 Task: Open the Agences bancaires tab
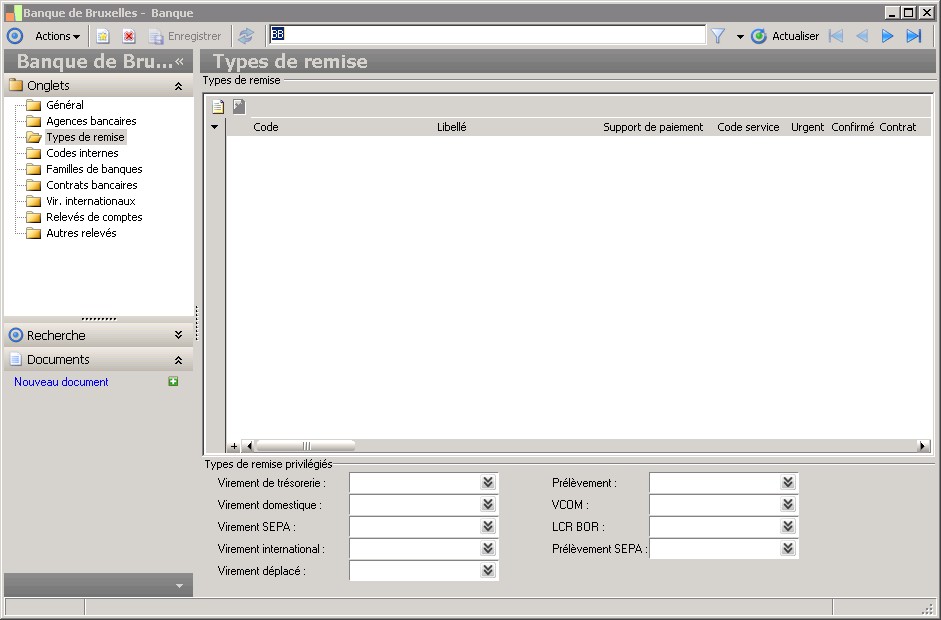pyautogui.click(x=91, y=121)
